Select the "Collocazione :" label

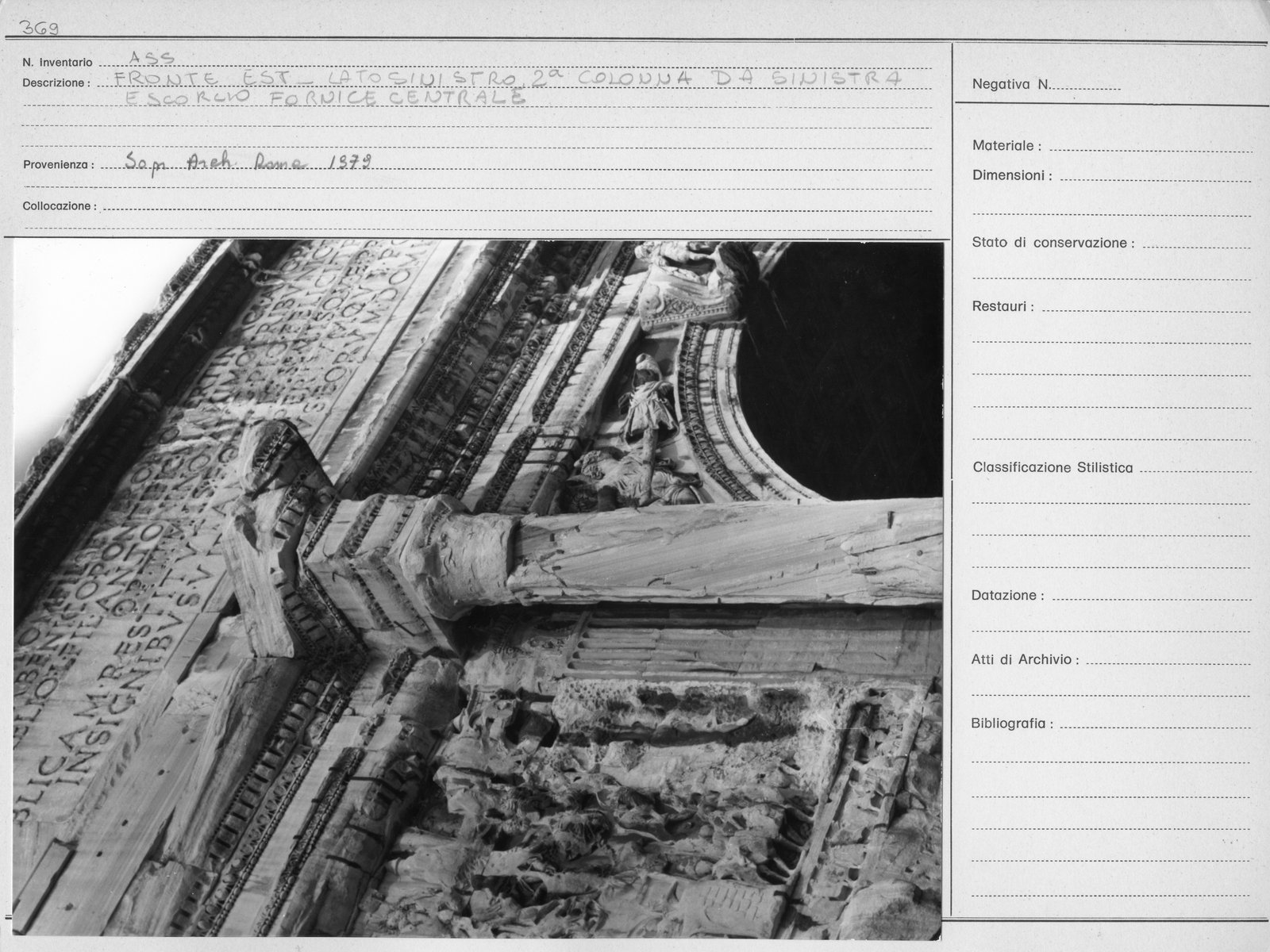(x=60, y=206)
